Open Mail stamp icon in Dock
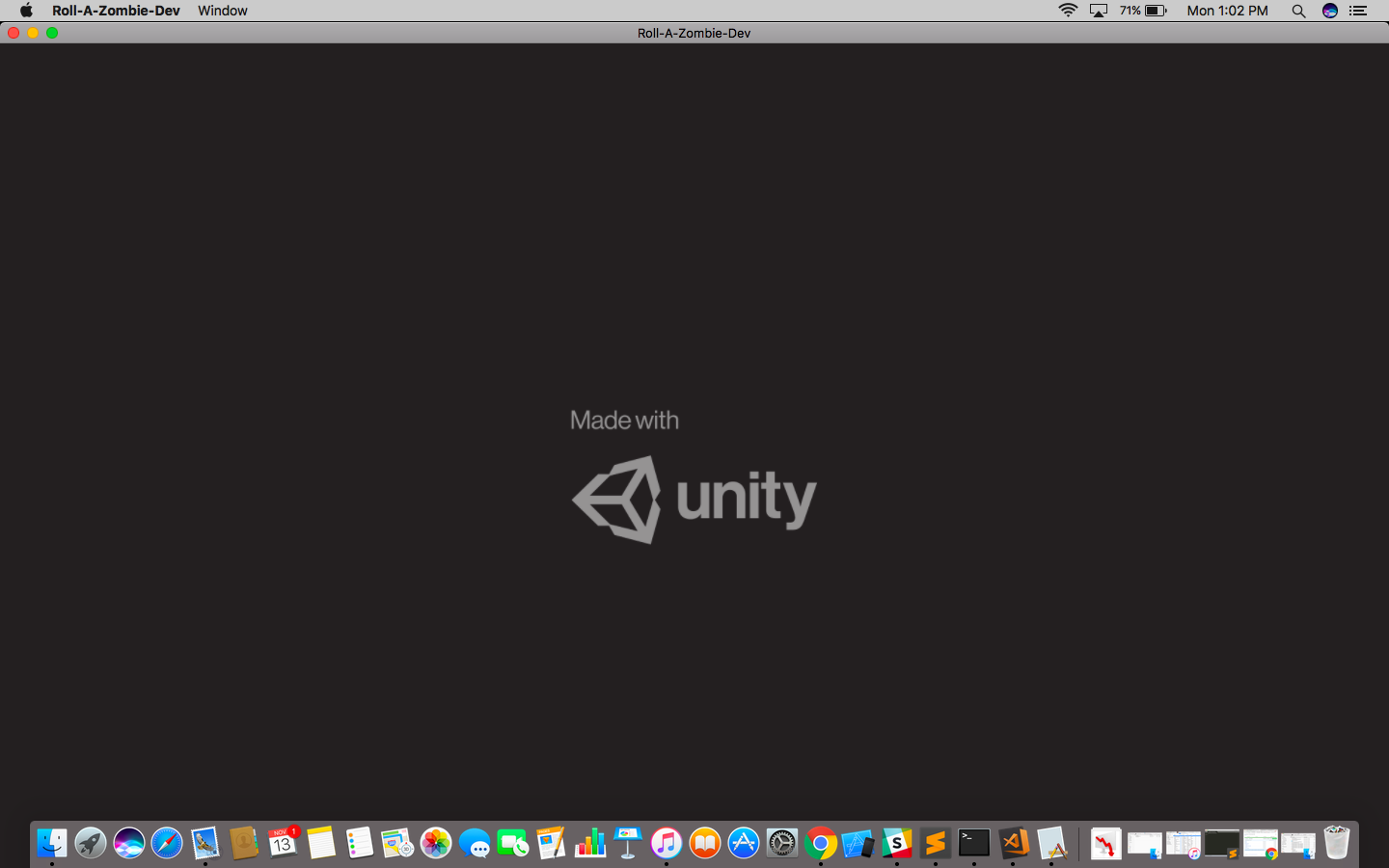Viewport: 1389px width, 868px height. point(205,843)
